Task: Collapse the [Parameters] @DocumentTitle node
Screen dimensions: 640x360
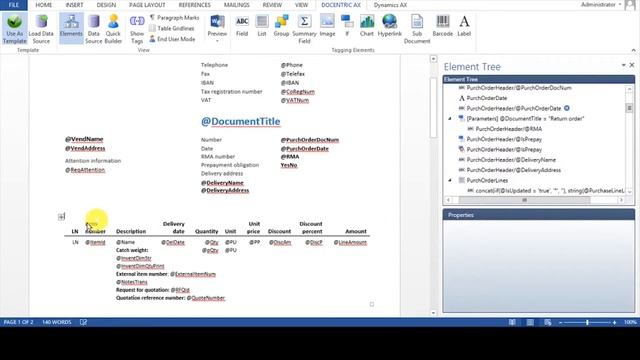Action: tap(450, 118)
